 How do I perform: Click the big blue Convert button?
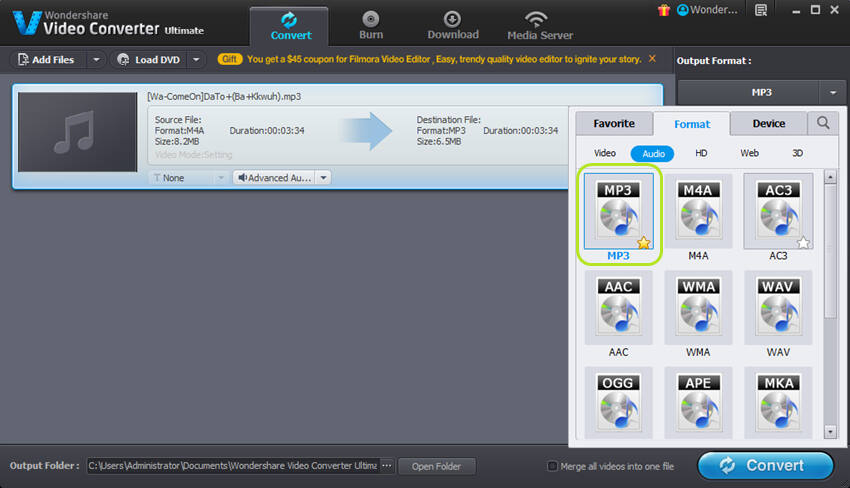tap(765, 466)
